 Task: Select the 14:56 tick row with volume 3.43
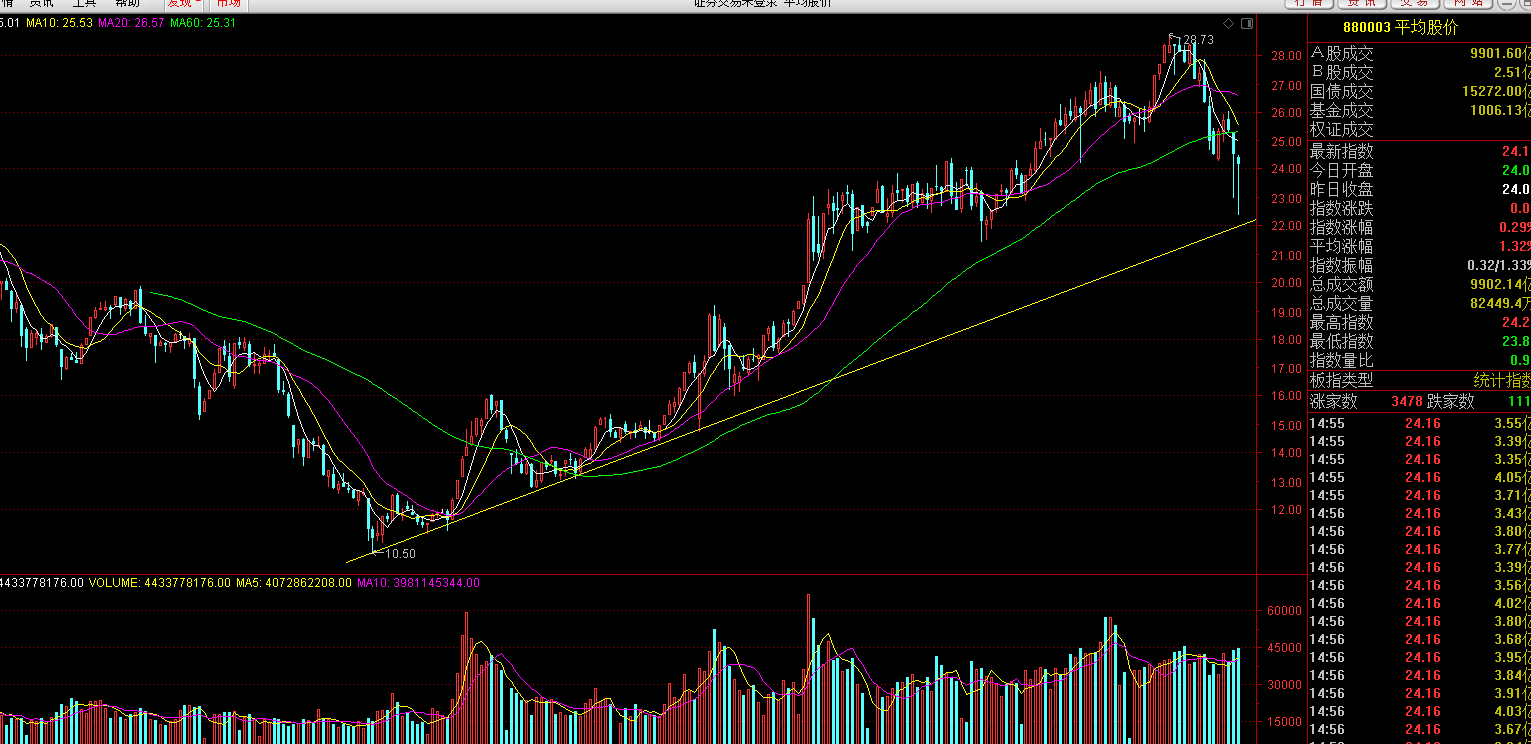[1420, 513]
